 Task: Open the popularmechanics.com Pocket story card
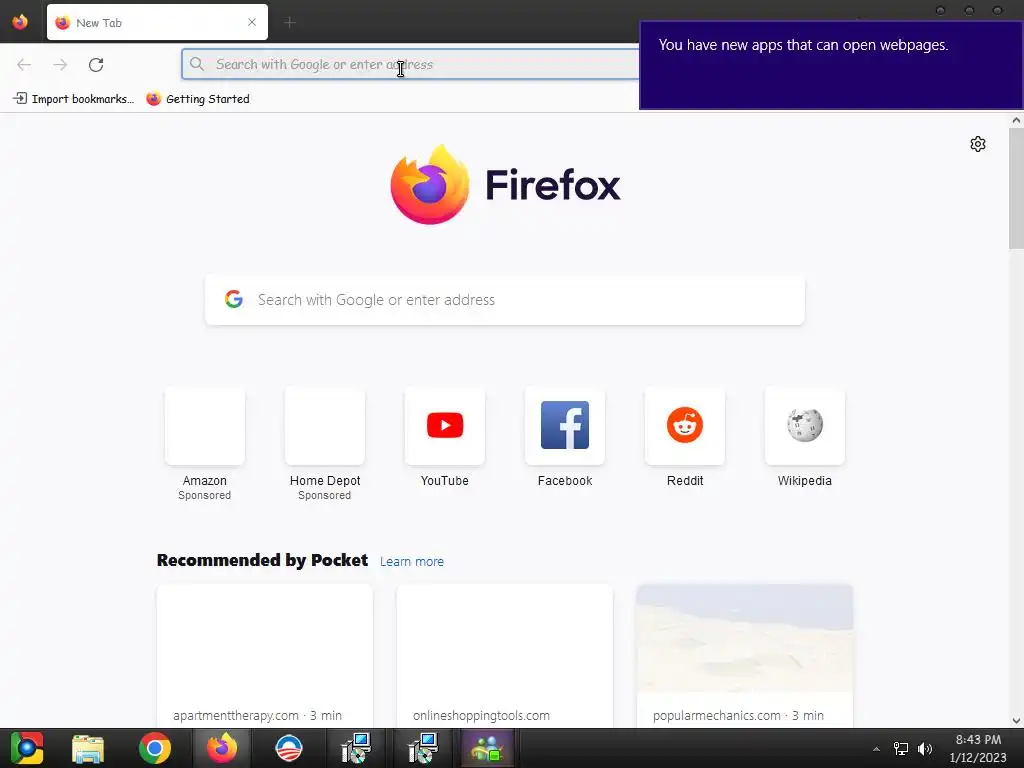pyautogui.click(x=744, y=656)
